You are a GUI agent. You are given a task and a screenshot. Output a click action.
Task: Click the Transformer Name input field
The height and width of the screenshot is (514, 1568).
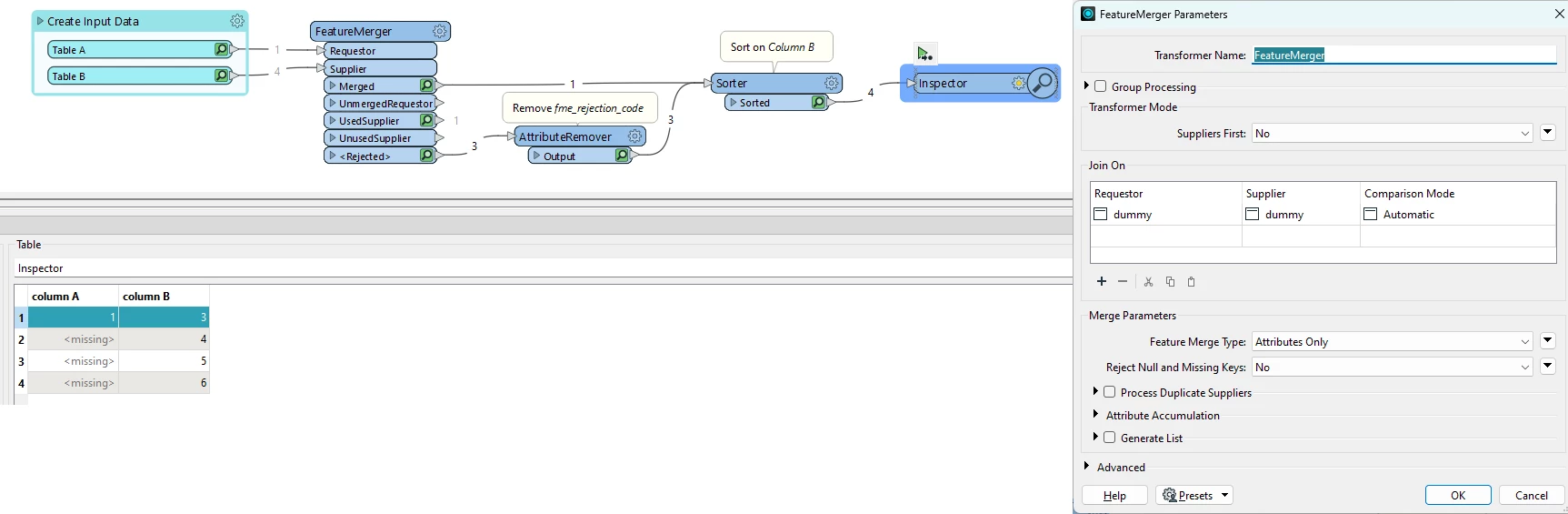click(1404, 55)
